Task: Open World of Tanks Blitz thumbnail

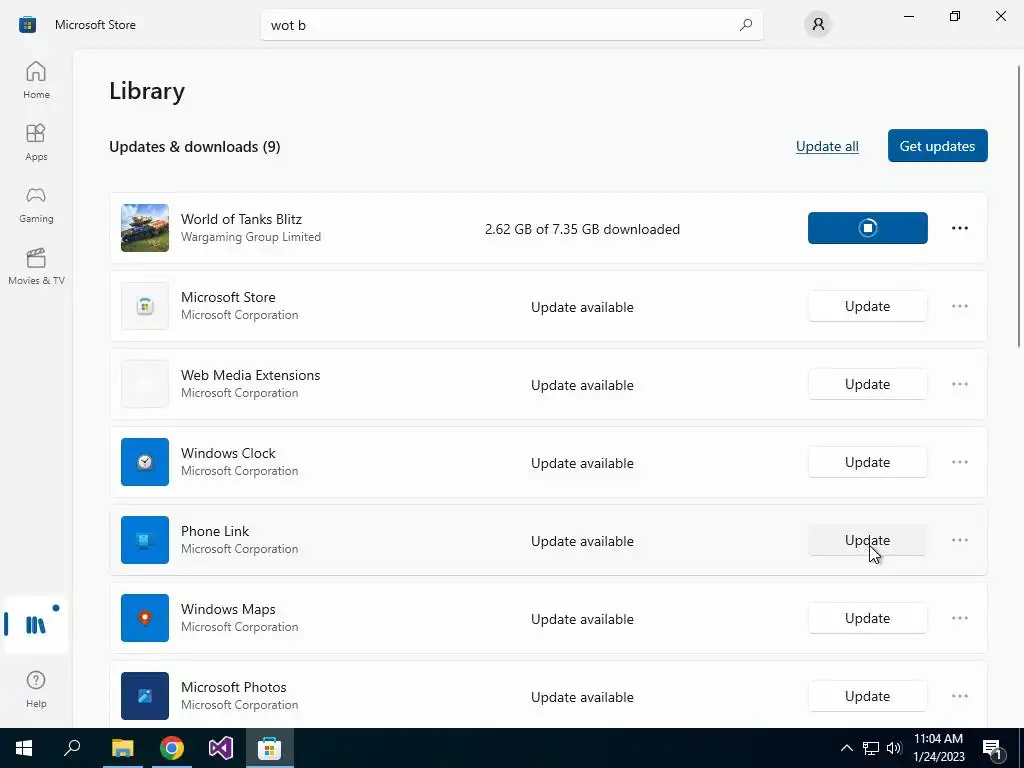Action: (x=145, y=228)
